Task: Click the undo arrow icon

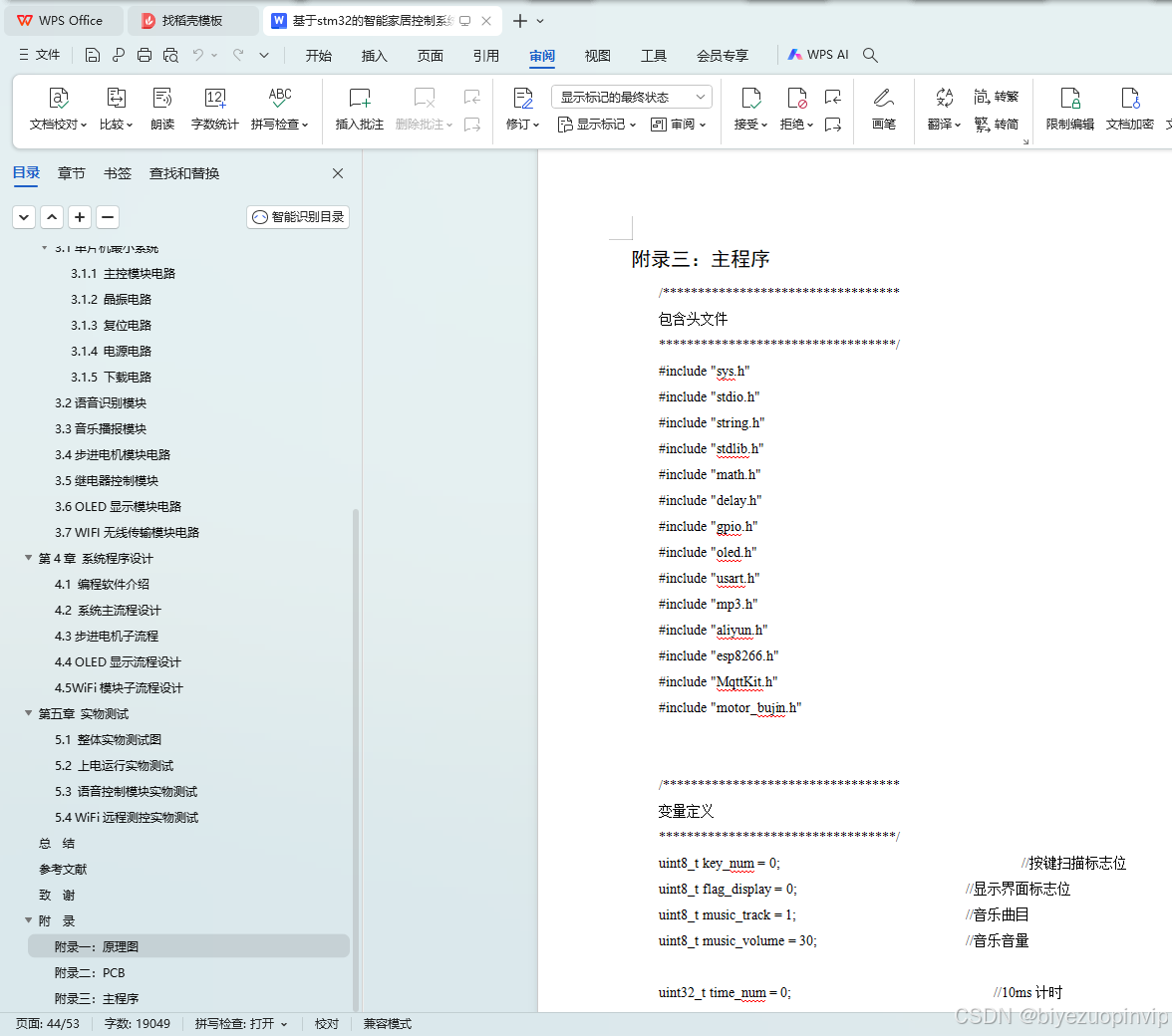Action: (198, 55)
